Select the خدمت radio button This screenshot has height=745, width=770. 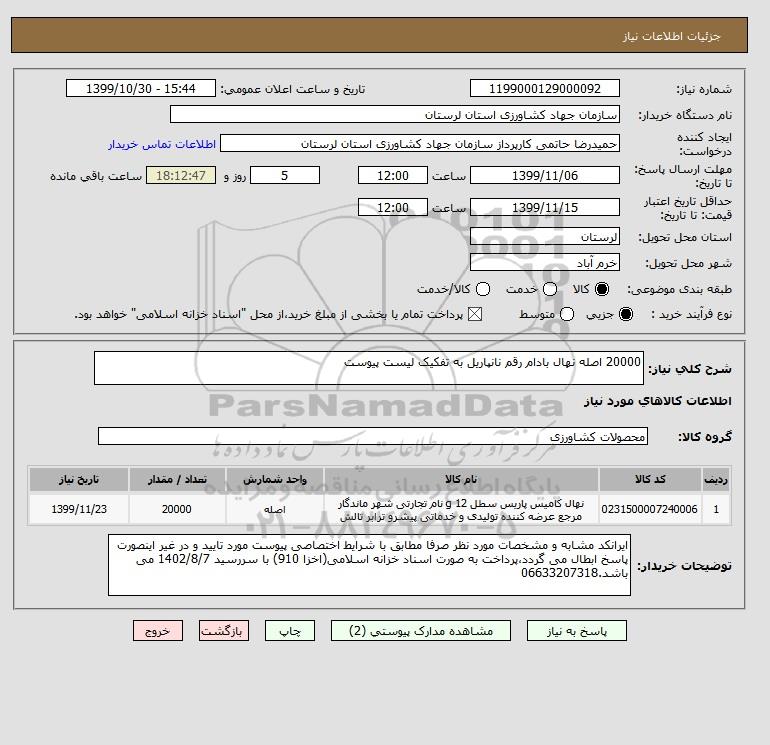(550, 290)
